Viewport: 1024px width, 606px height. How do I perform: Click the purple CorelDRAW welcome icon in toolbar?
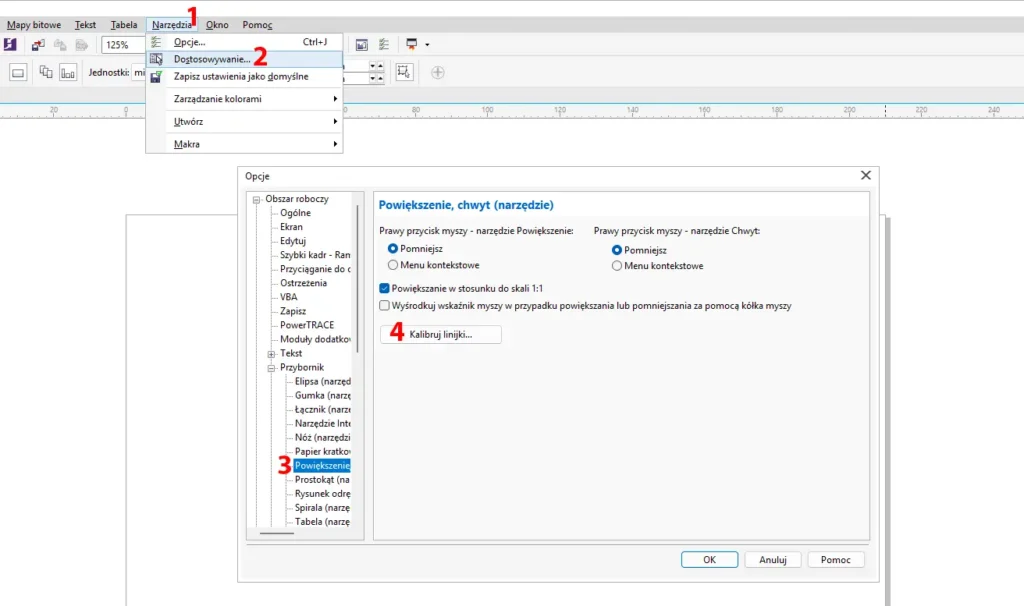pyautogui.click(x=10, y=44)
